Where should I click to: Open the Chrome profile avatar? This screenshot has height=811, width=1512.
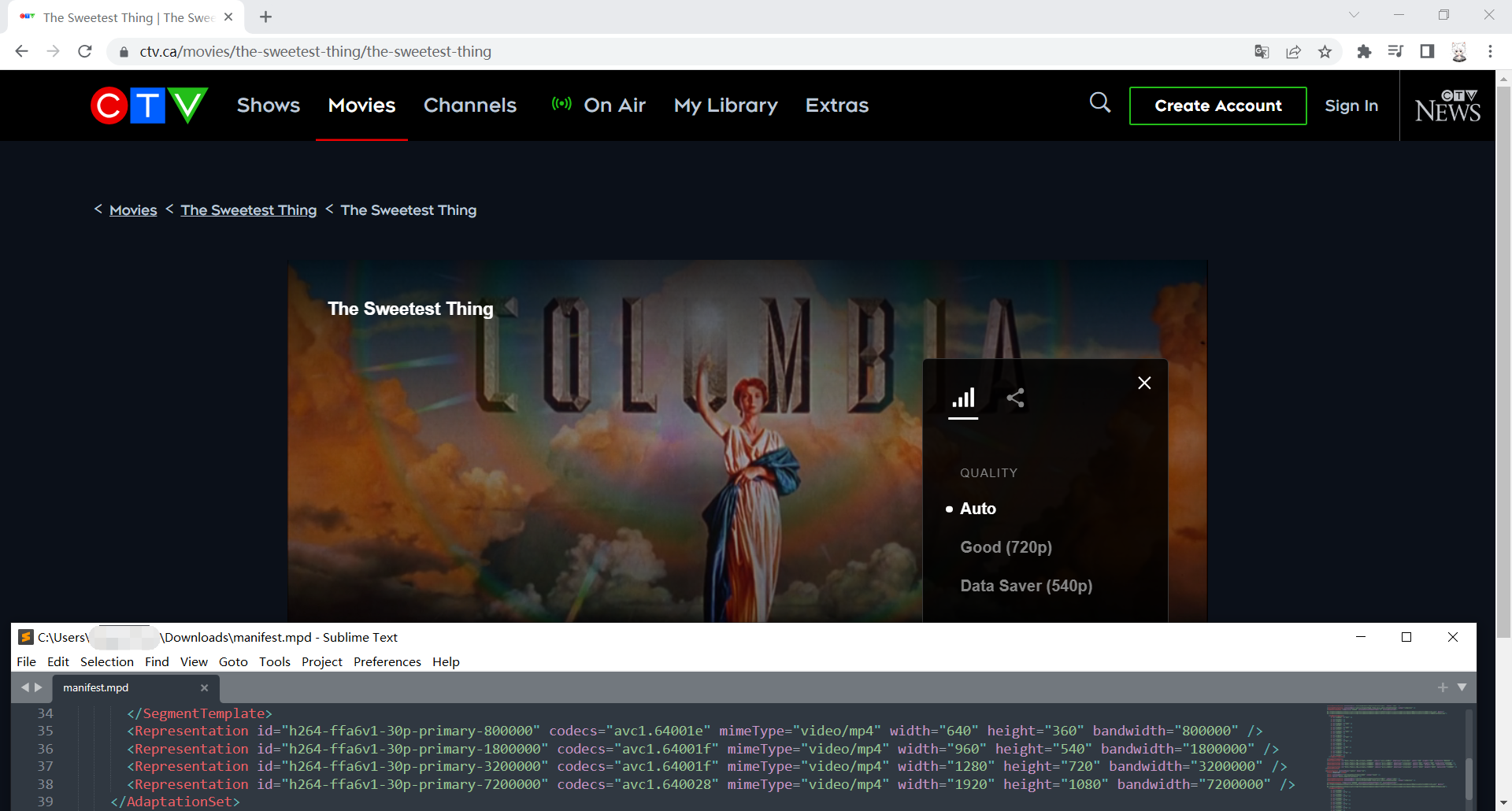(x=1459, y=51)
